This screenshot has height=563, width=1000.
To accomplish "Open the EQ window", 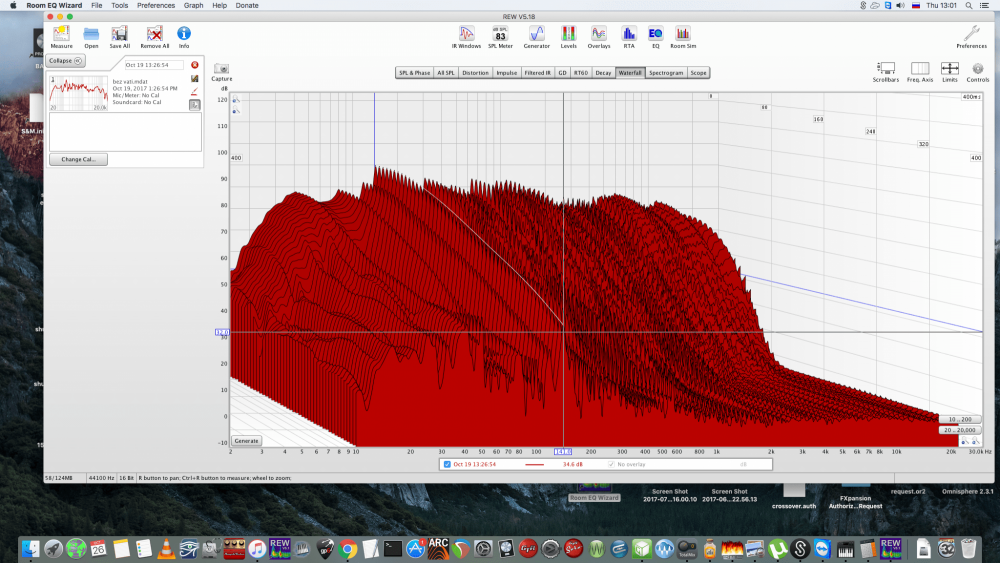I will (655, 37).
